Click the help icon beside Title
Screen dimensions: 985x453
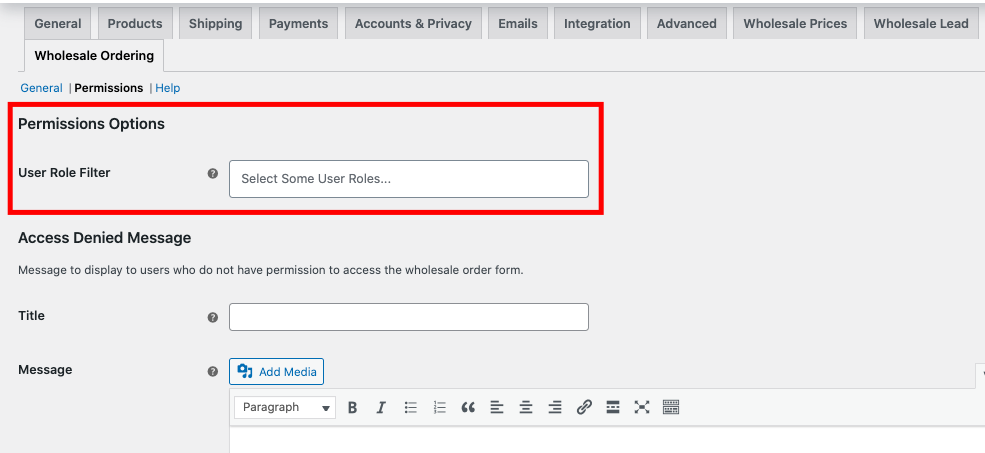pos(212,317)
